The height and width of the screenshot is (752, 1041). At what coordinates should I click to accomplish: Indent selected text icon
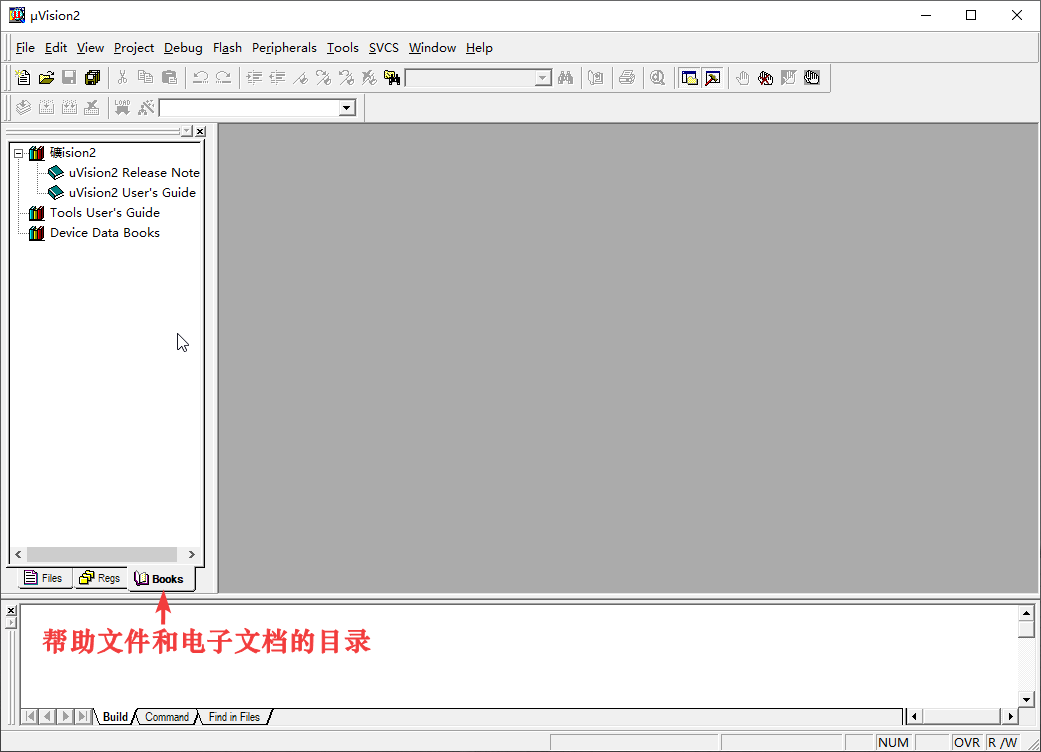pos(254,78)
